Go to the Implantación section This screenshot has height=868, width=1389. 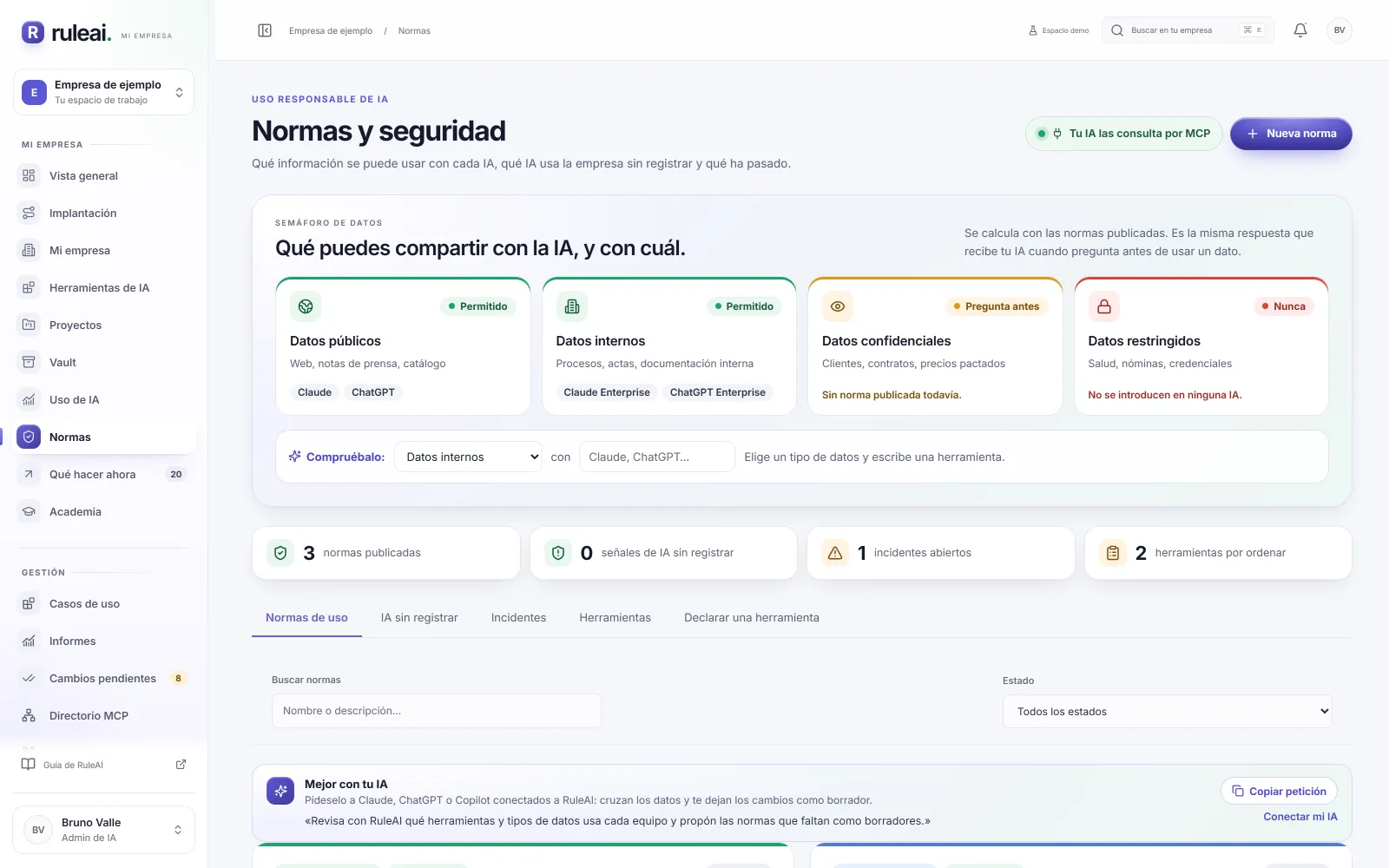pos(104,213)
